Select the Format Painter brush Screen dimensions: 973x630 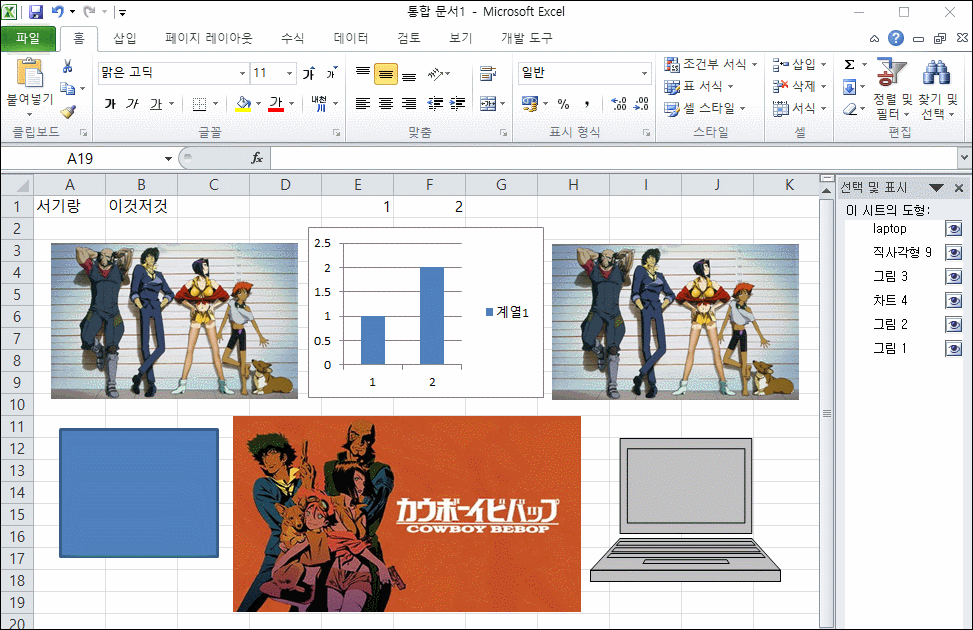[68, 112]
